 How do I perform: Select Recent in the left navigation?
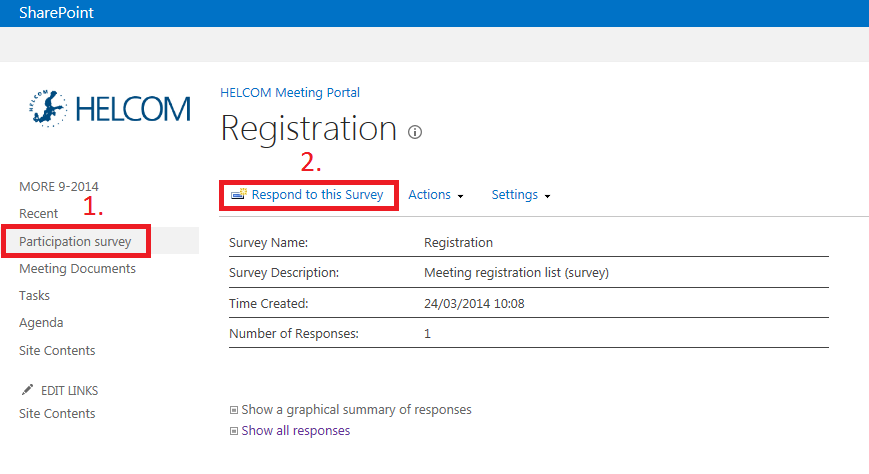coord(38,213)
